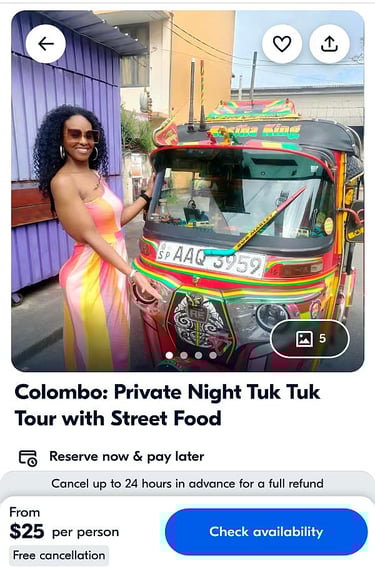375x568 pixels.
Task: Click the Check availability button
Action: click(x=266, y=532)
